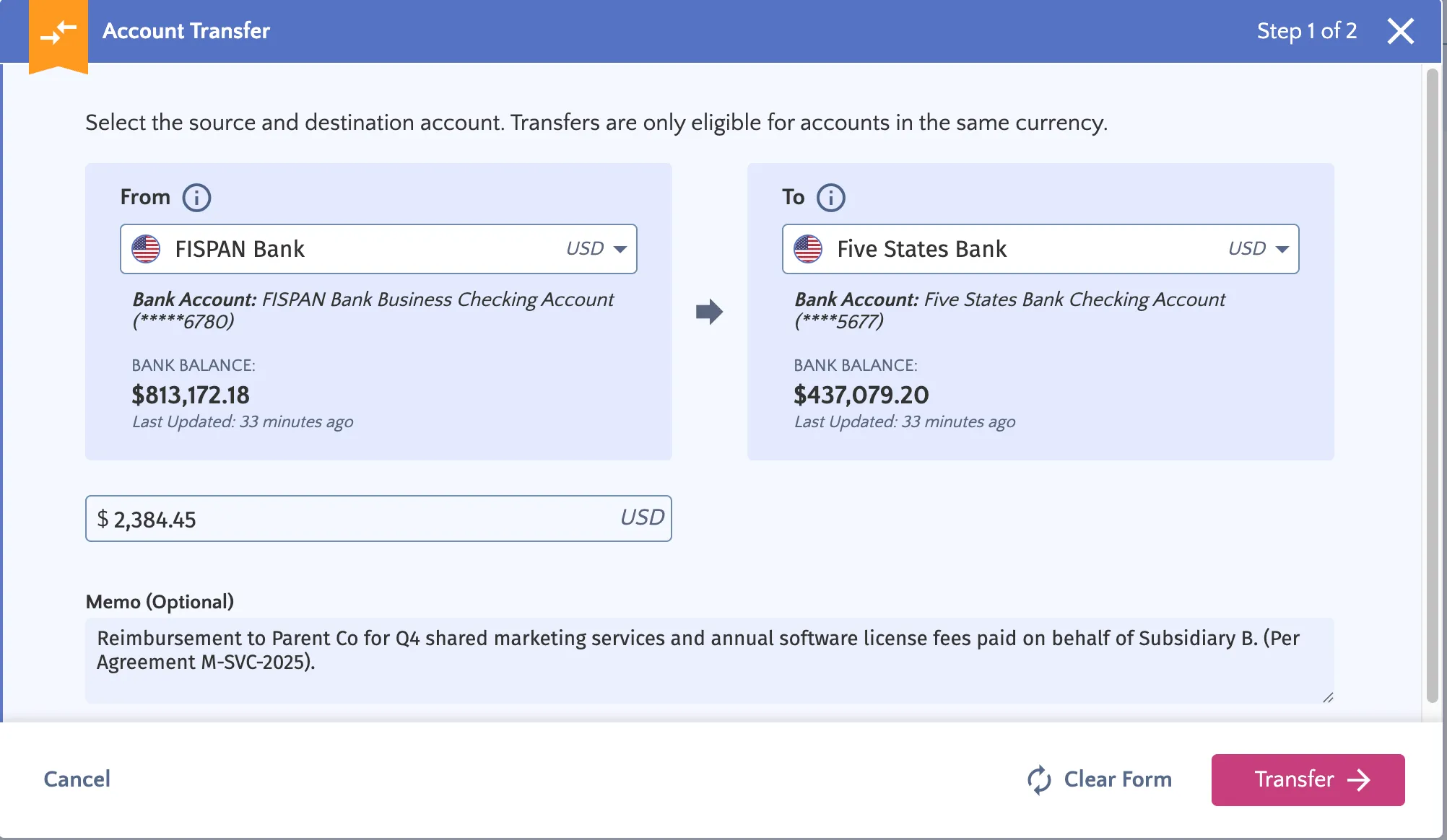Submit with the pink Transfer button
This screenshot has height=840, width=1447.
point(1308,780)
